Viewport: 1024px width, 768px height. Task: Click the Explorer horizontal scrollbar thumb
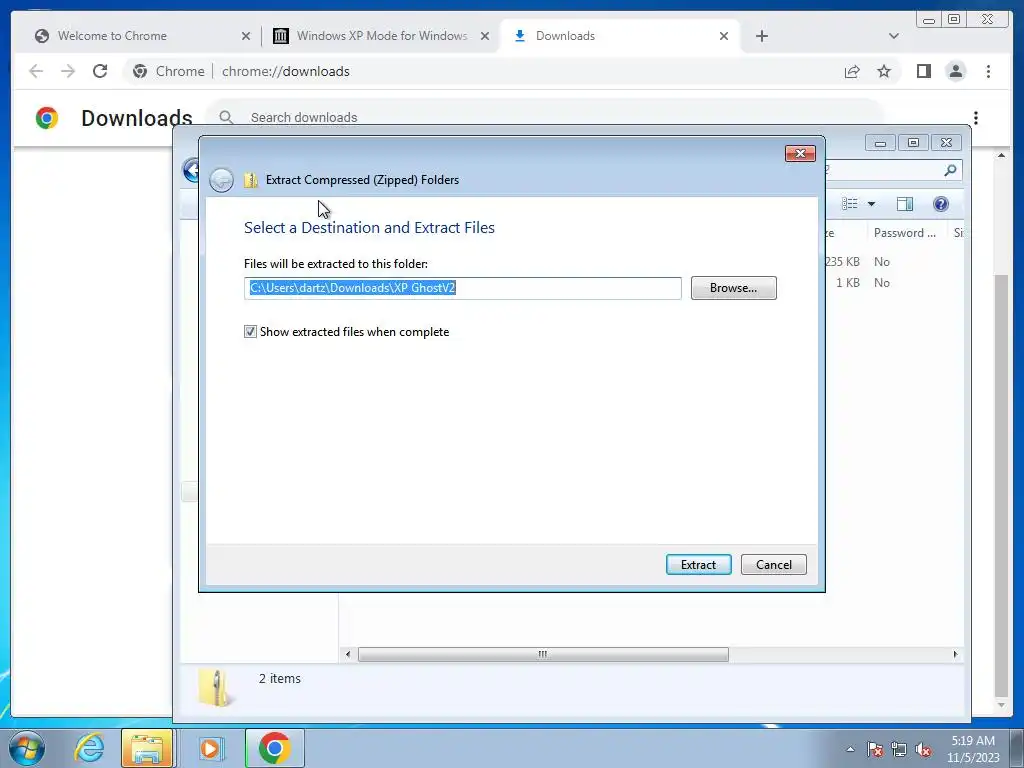[x=543, y=654]
